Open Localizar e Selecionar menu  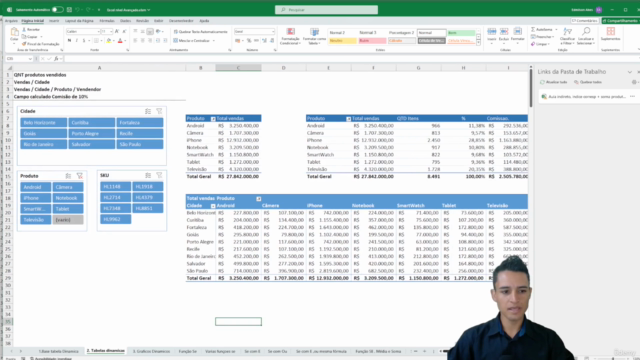[x=586, y=36]
